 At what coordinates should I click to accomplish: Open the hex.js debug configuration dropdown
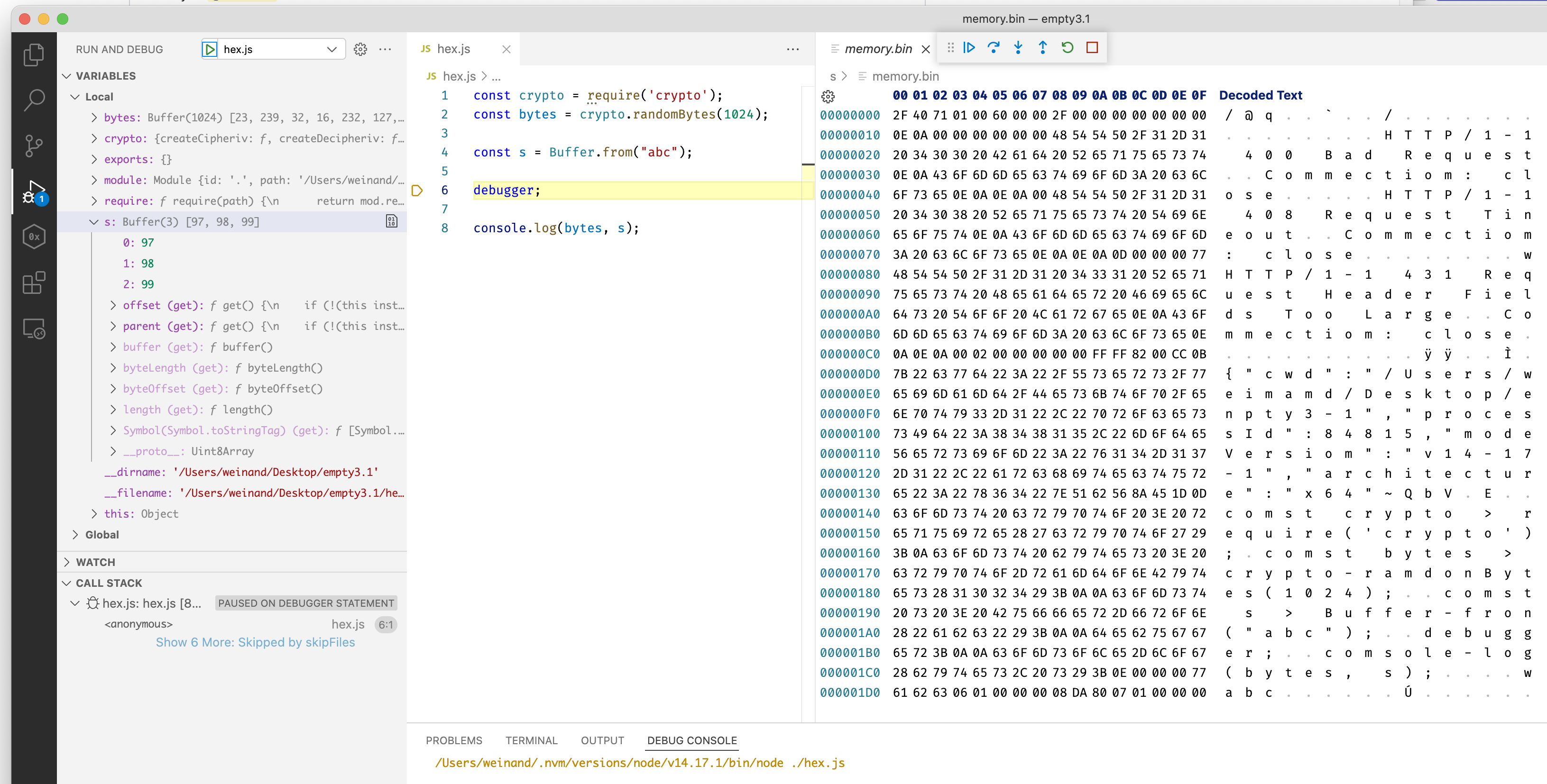tap(331, 49)
